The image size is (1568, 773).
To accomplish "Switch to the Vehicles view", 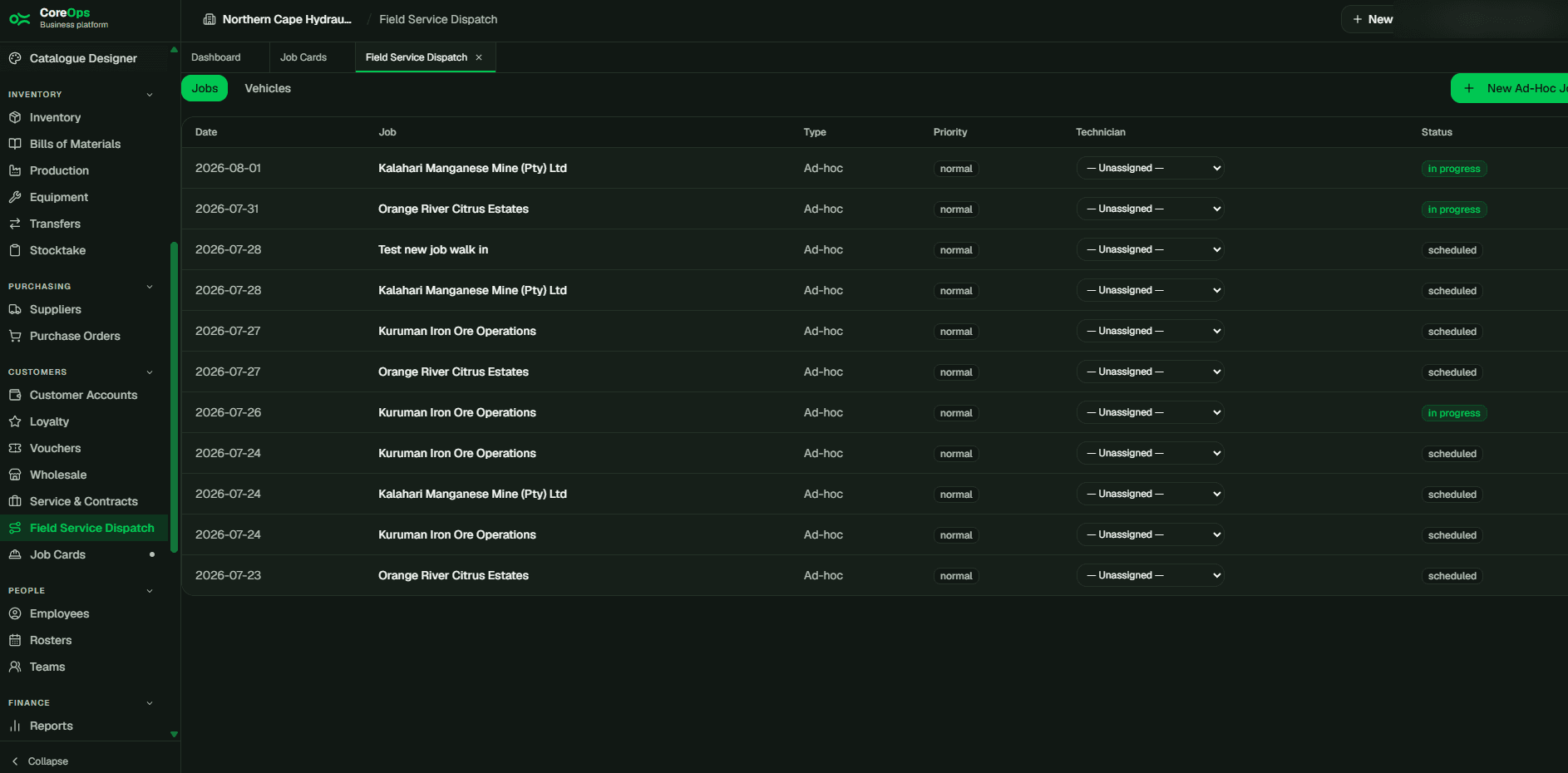I will (x=268, y=88).
